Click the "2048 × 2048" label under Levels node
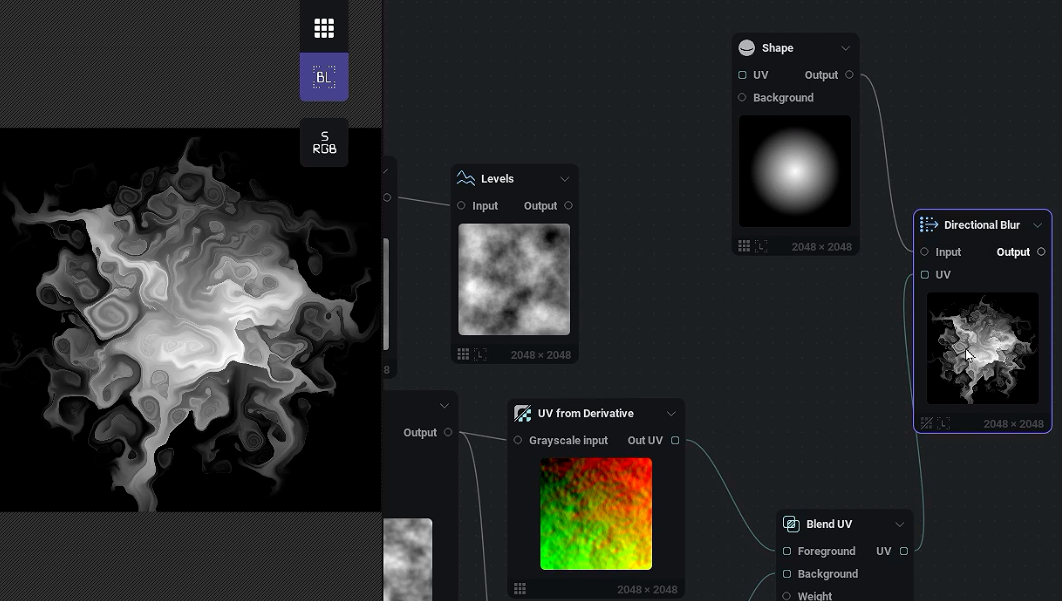This screenshot has width=1062, height=601. [x=540, y=355]
